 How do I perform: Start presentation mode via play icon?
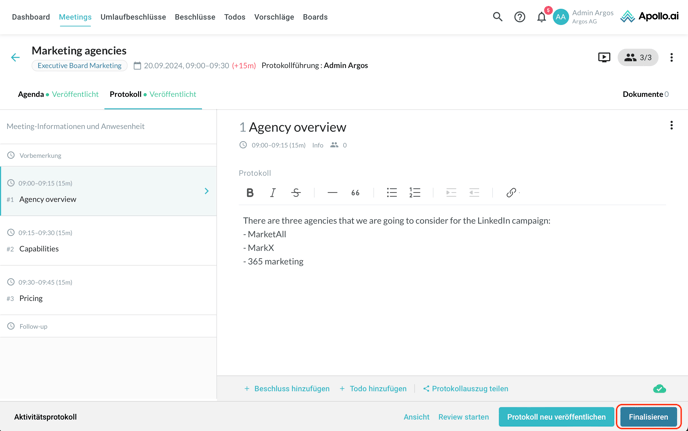click(604, 57)
